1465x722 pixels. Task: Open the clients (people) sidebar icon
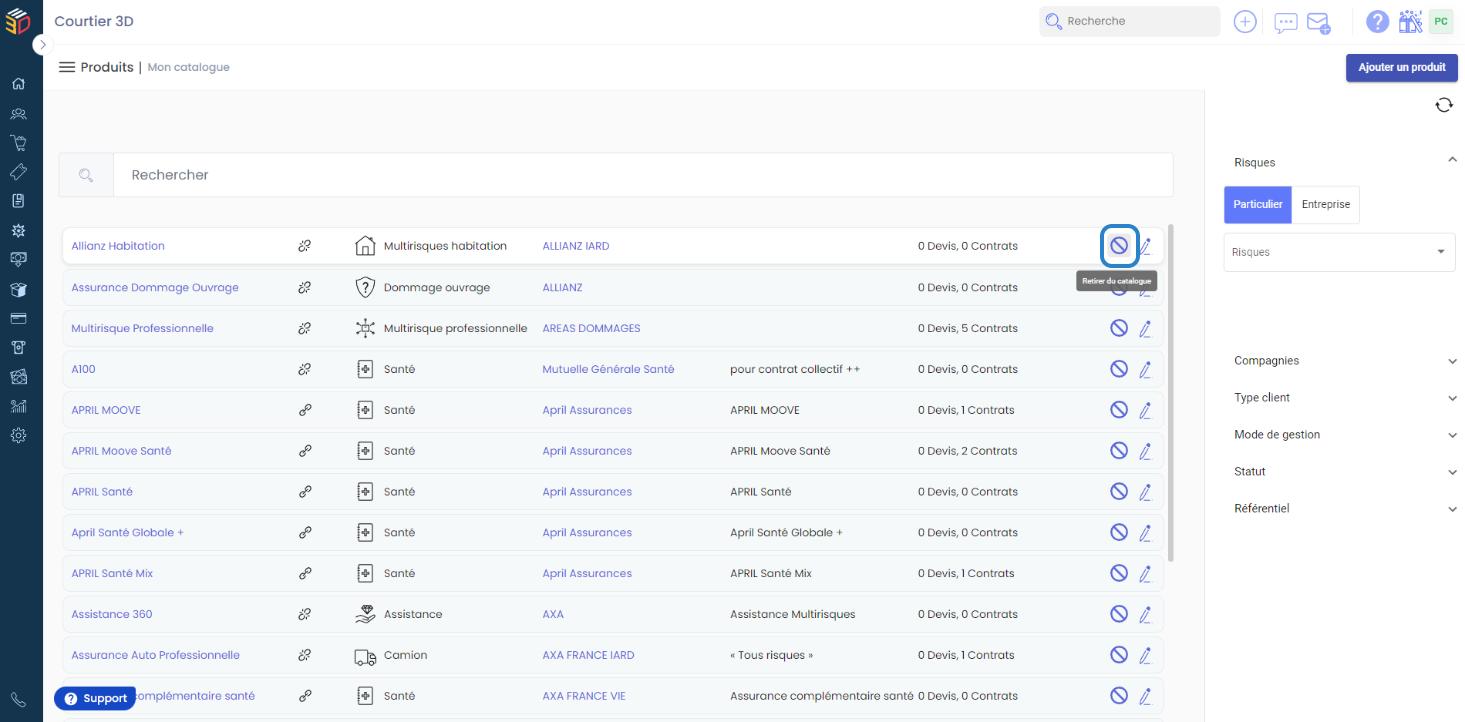[18, 114]
